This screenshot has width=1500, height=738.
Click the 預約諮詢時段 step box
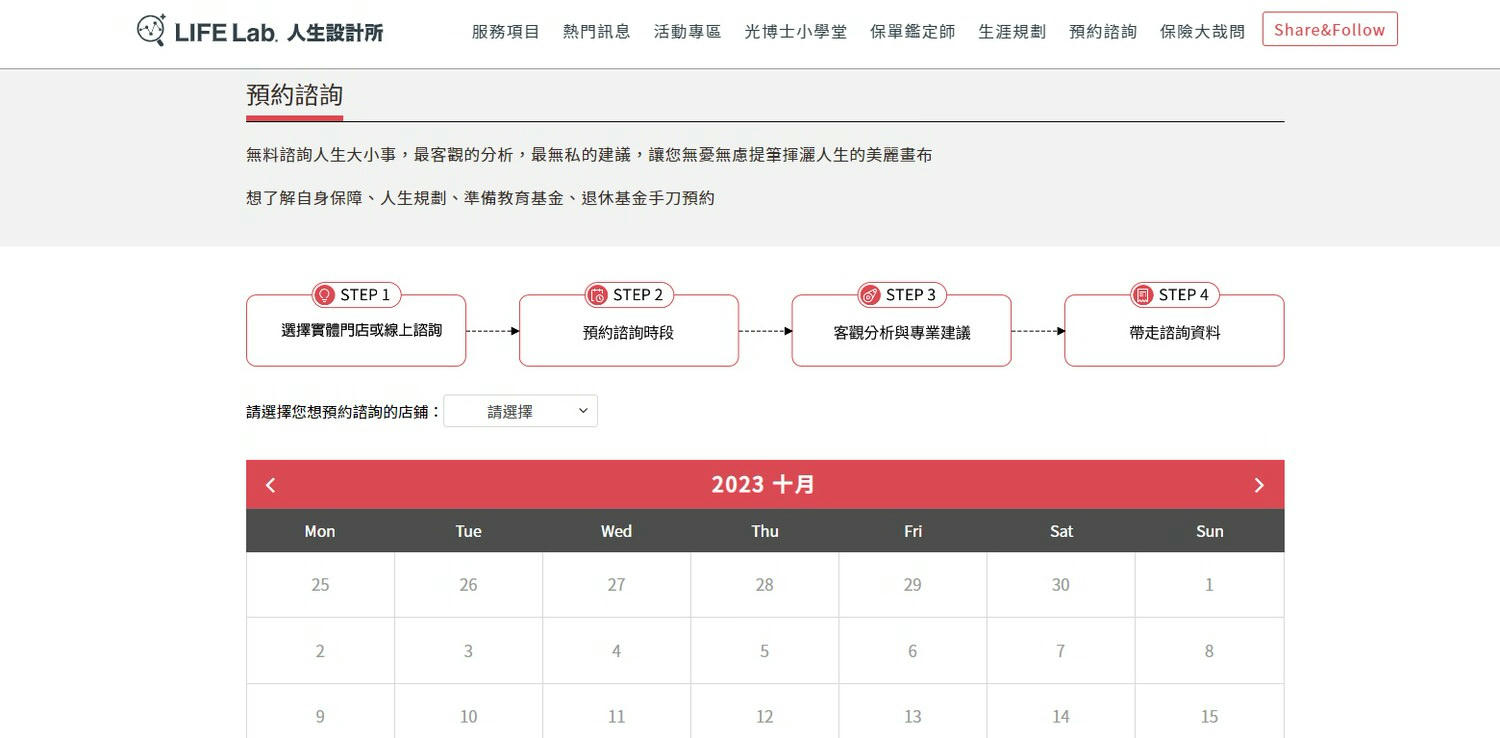point(629,330)
